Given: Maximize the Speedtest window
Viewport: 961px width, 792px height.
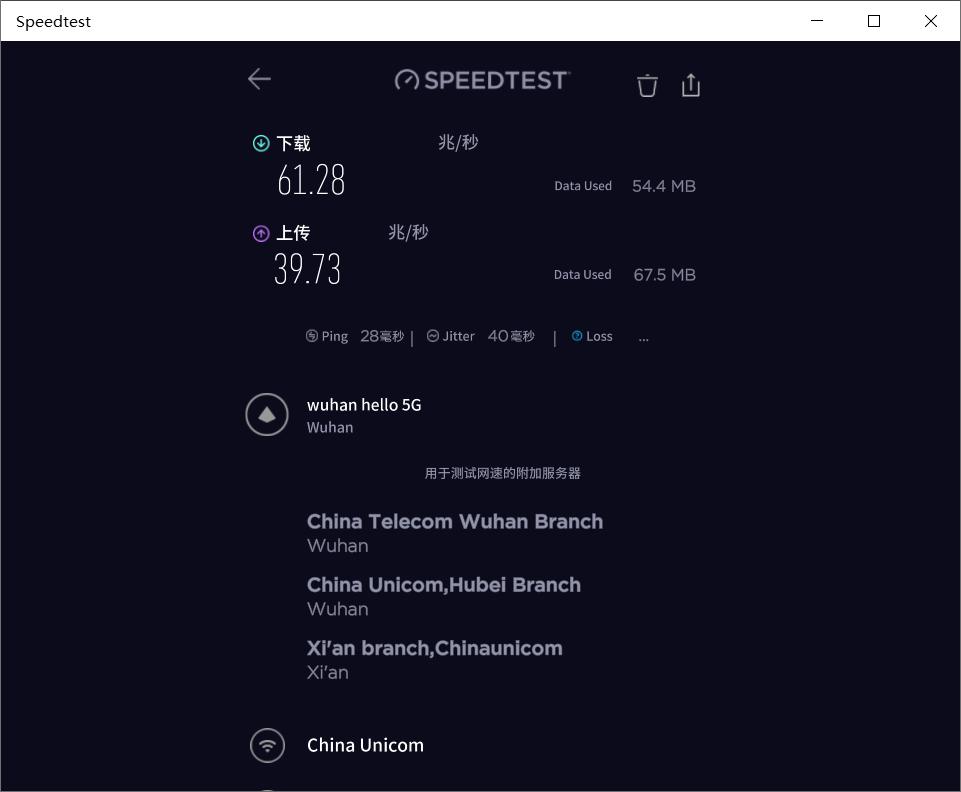Looking at the screenshot, I should (x=874, y=21).
